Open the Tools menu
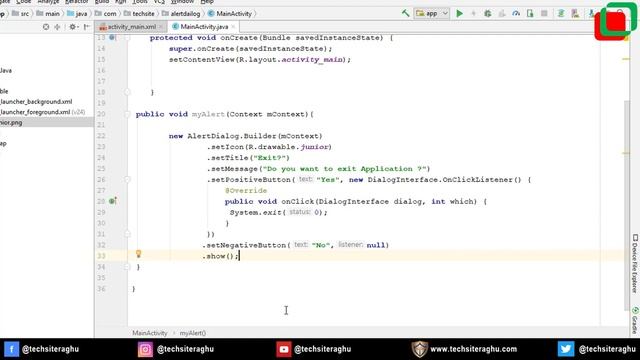Screen dimensions: 640x360 (139, 2)
